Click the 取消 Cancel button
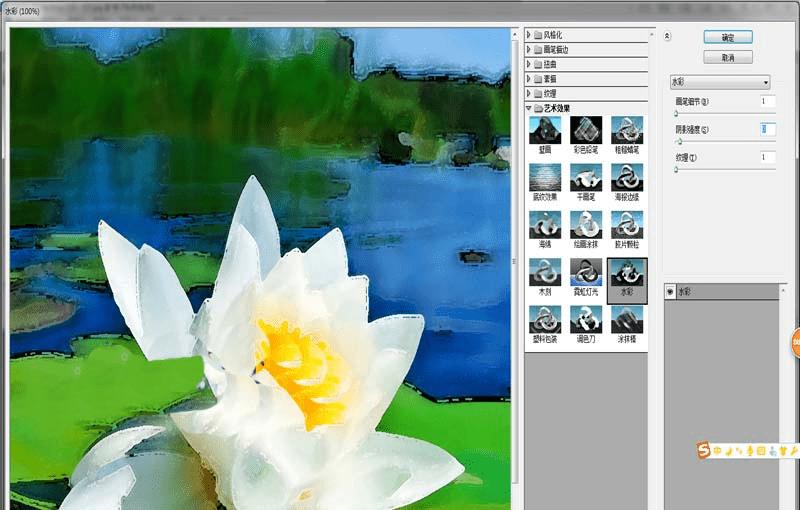The width and height of the screenshot is (800, 510). point(728,58)
